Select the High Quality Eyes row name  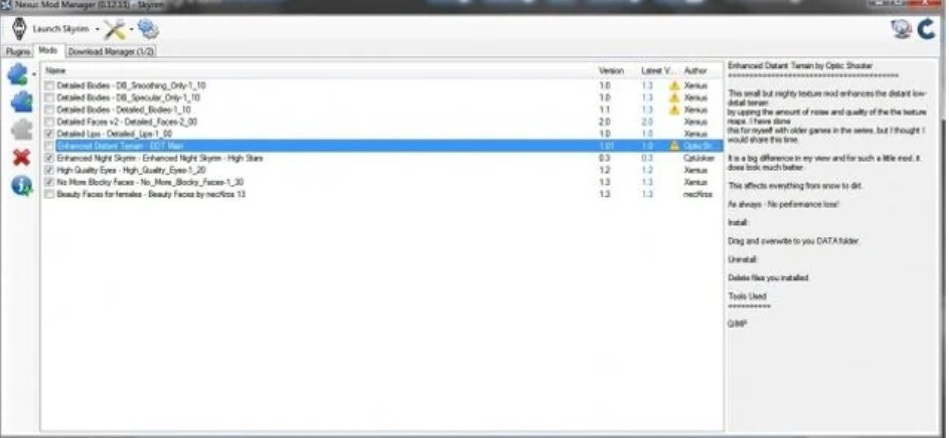click(x=131, y=170)
